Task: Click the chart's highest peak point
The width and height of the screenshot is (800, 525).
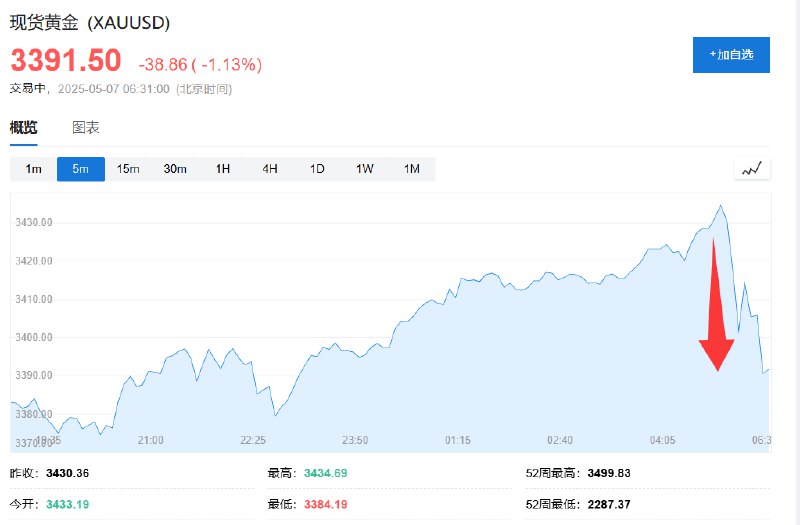Action: [x=720, y=206]
